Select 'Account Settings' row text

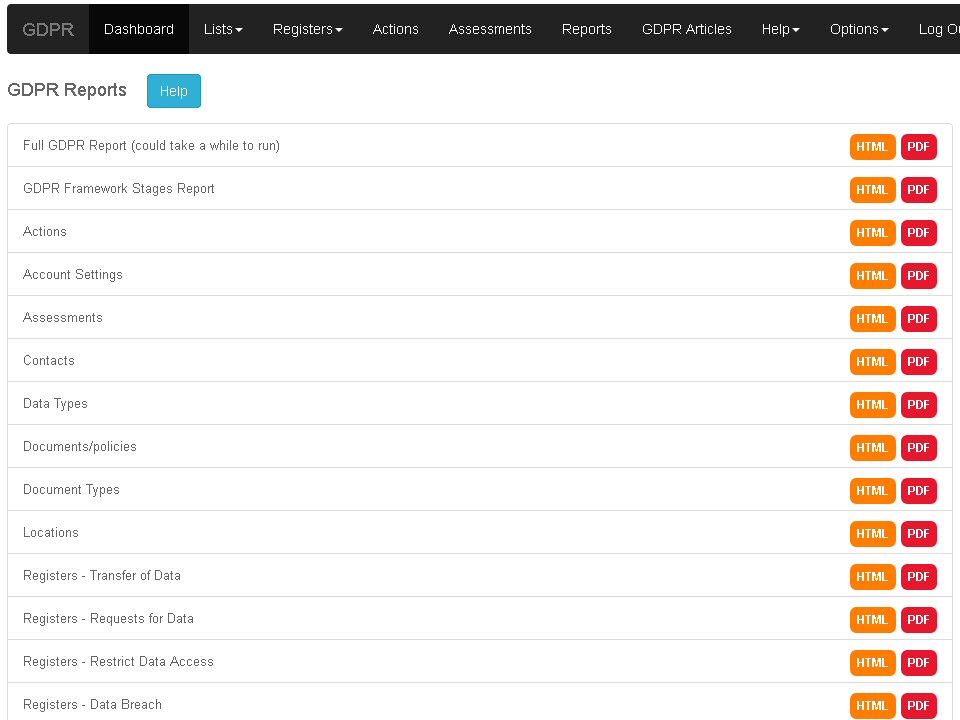[x=73, y=274]
